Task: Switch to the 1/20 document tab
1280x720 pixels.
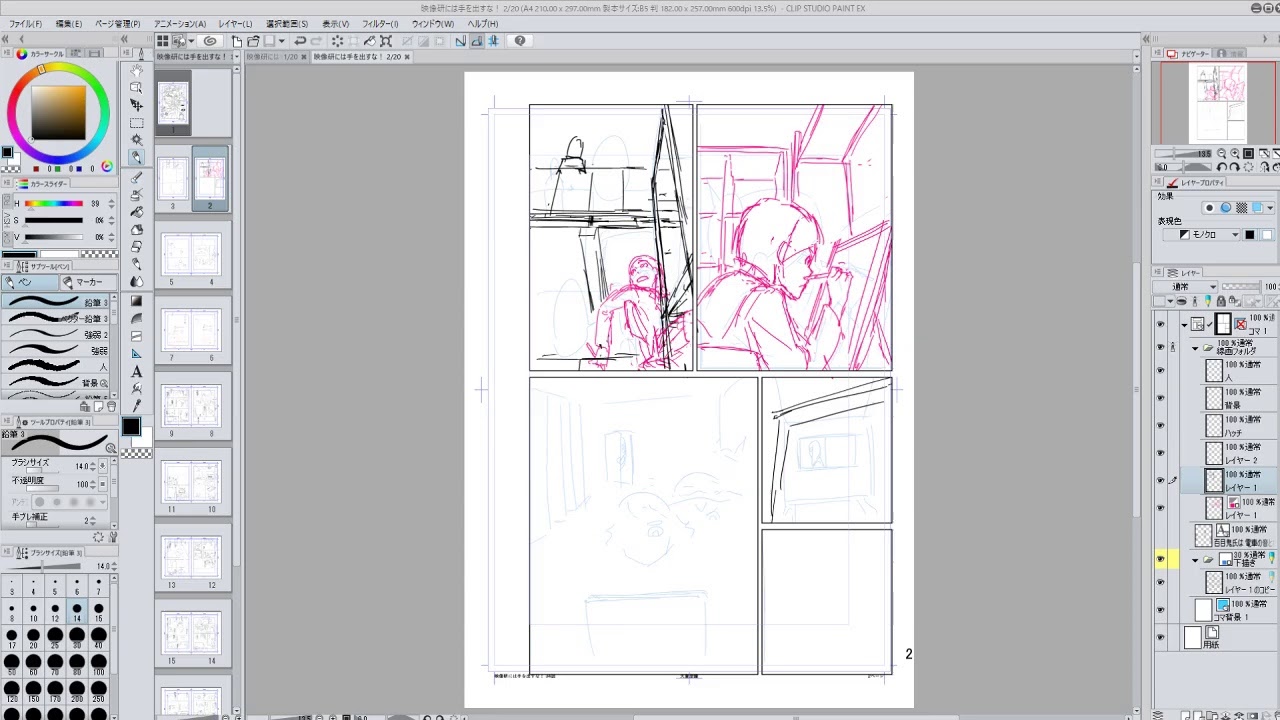Action: (272, 57)
